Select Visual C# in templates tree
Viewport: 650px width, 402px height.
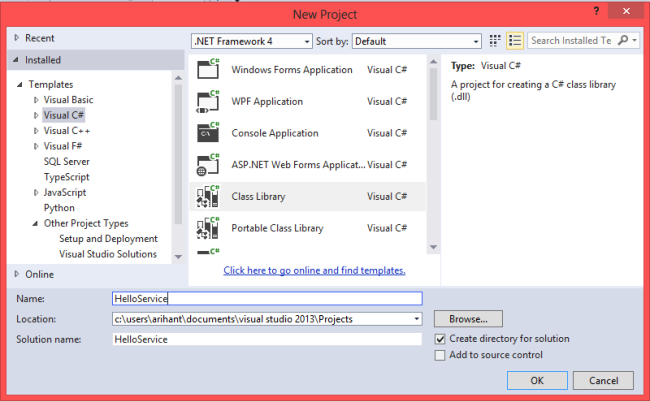(64, 115)
